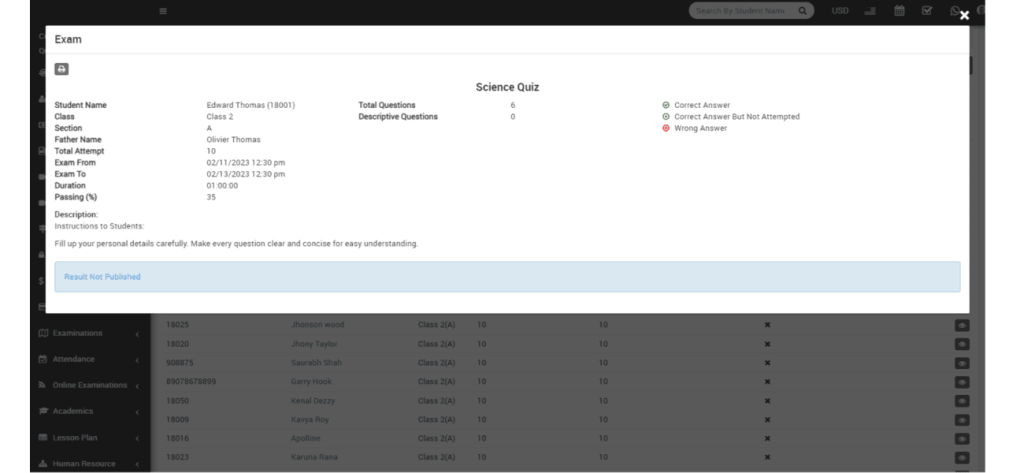This screenshot has width=1024, height=473.
Task: Click eye icon in Kavya Roy row
Action: 962,420
